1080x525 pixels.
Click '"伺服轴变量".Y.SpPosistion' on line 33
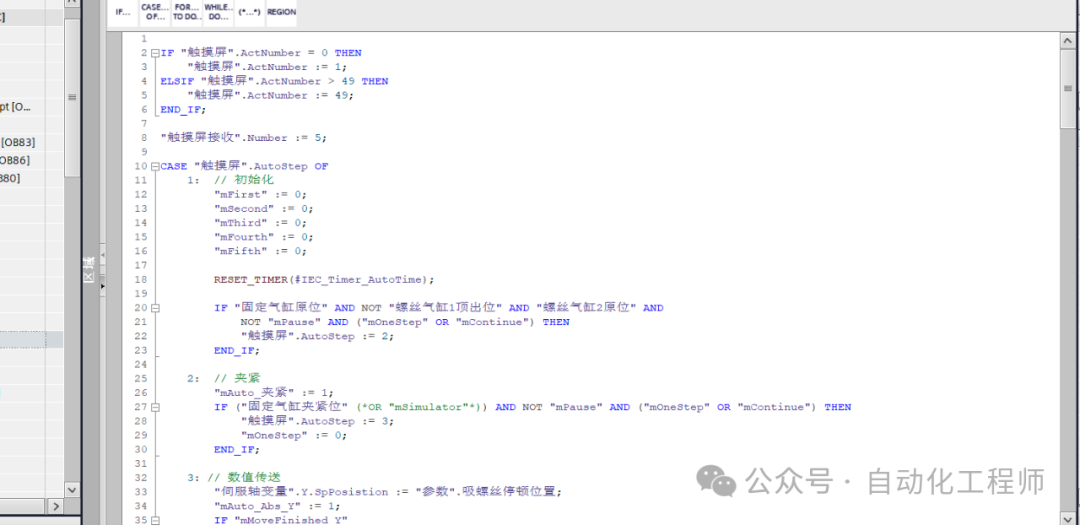[300, 492]
